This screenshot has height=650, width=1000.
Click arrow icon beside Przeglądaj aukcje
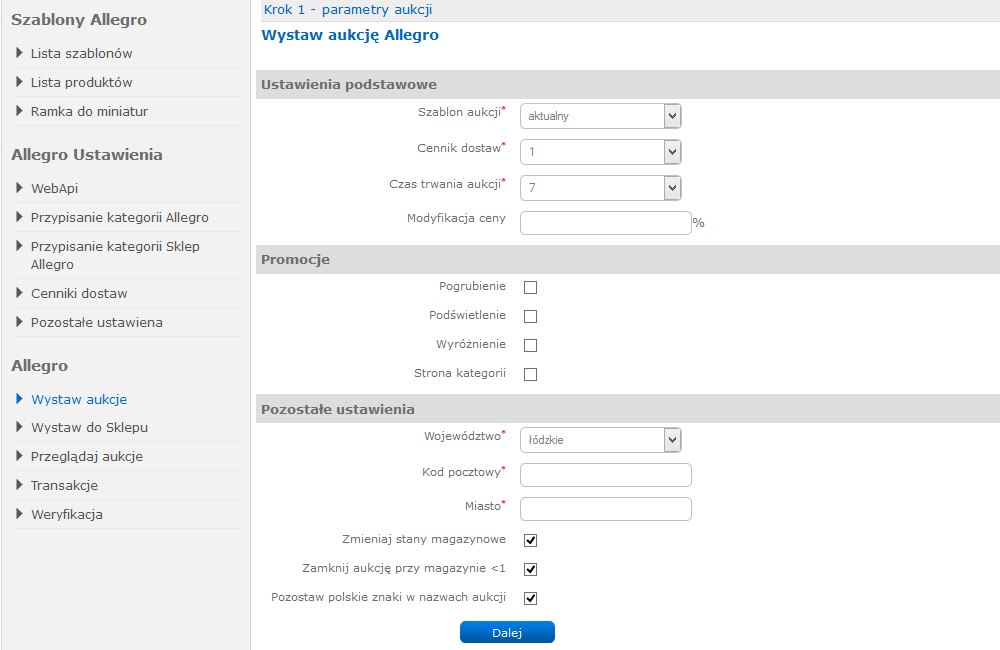19,456
